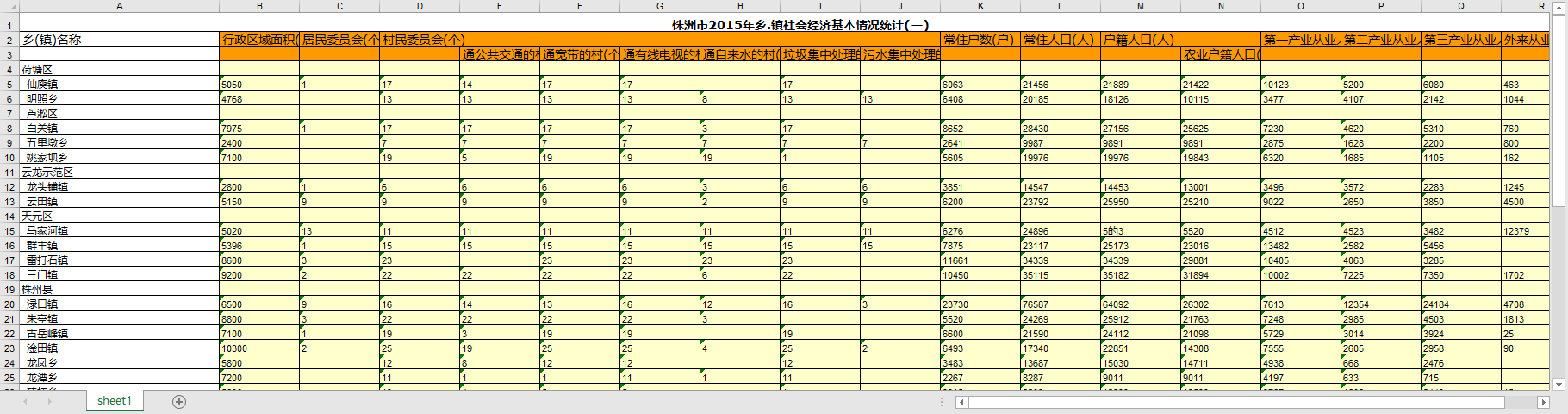This screenshot has height=414, width=1568.
Task: Click previous sheet navigation arrow
Action: tap(26, 402)
